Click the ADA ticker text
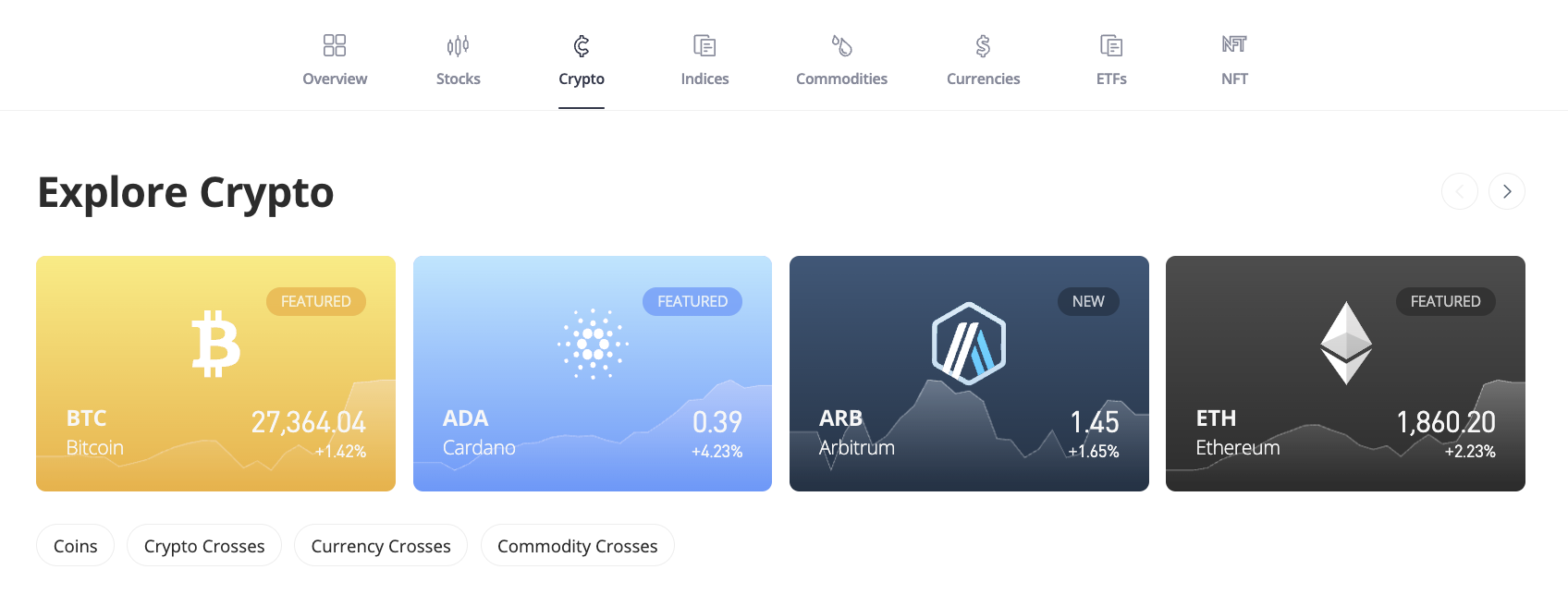The image size is (1568, 606). pos(465,418)
